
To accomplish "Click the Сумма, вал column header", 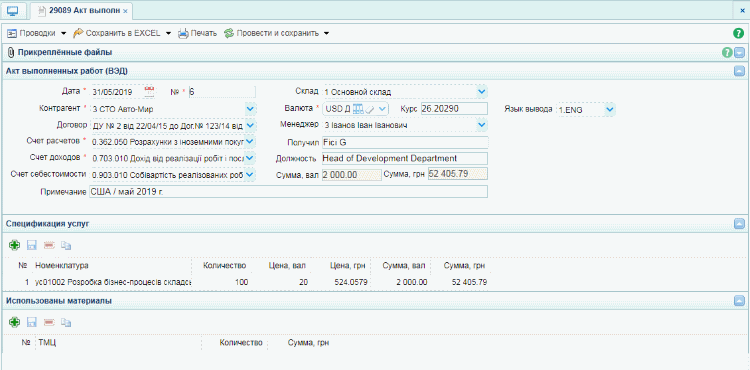I will 404,265.
